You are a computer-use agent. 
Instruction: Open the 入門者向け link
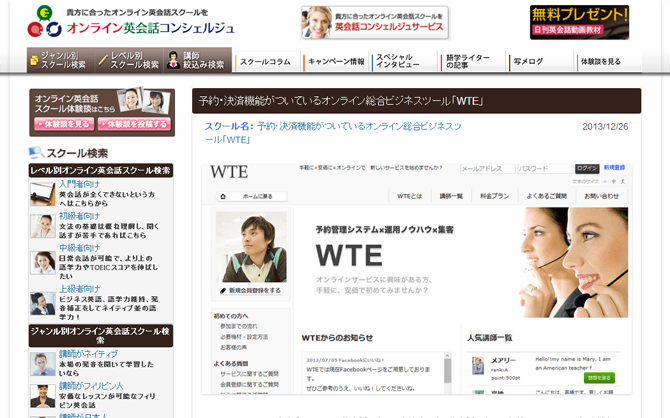(x=79, y=184)
